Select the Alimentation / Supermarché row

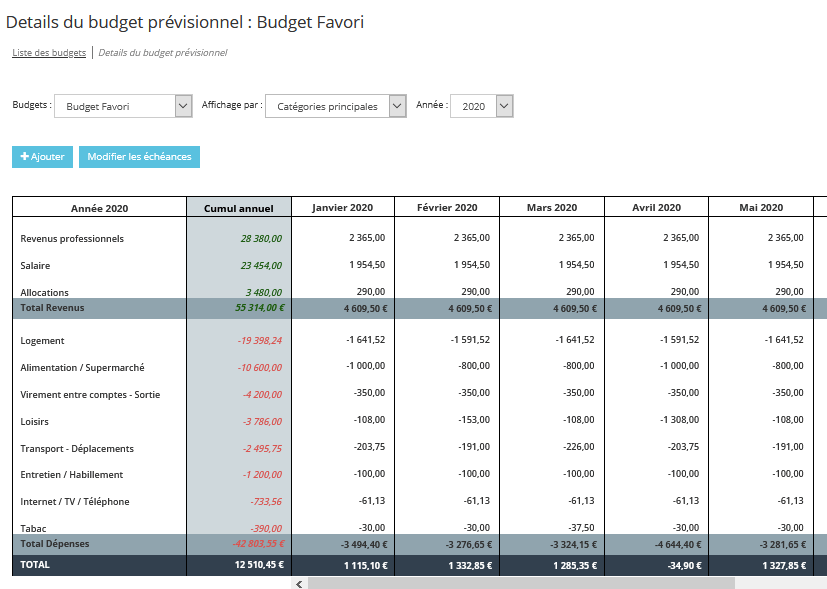tap(82, 368)
